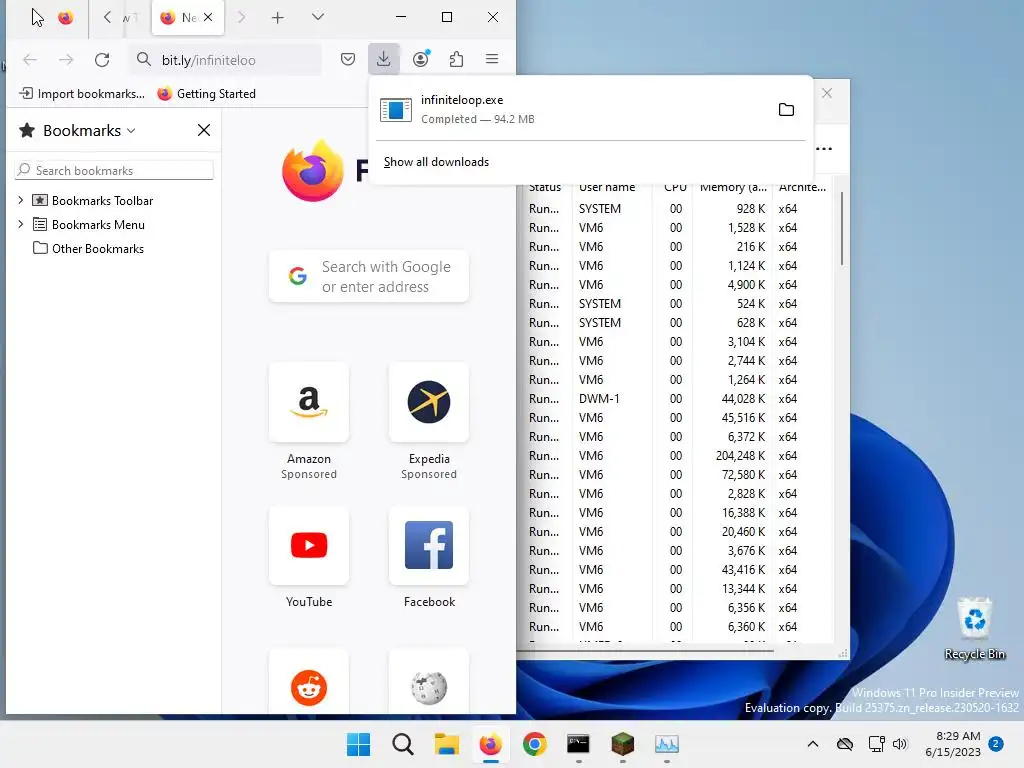The image size is (1024, 768).
Task: Click the Task Manager vertical scrollbar
Action: tap(842, 229)
